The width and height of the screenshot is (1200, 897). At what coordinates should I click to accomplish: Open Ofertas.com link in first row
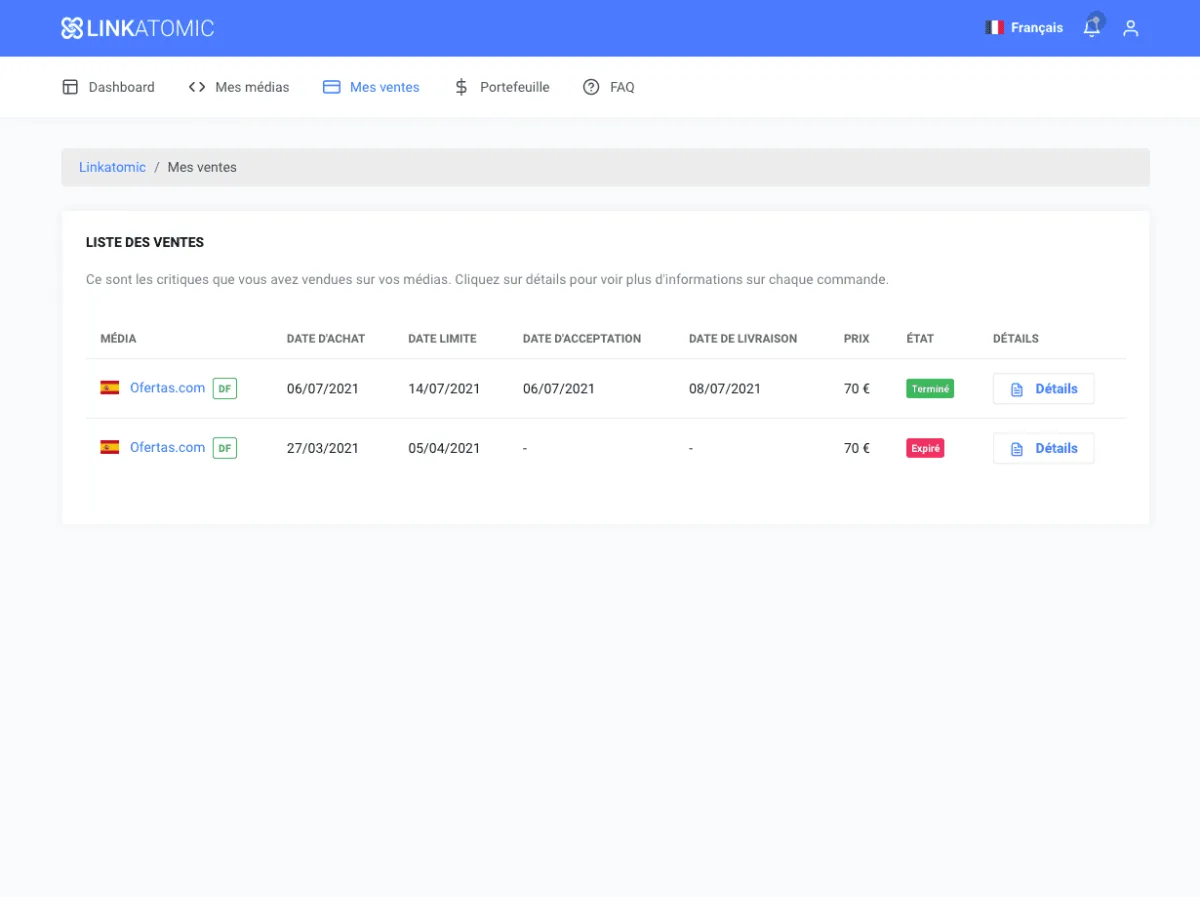tap(167, 388)
